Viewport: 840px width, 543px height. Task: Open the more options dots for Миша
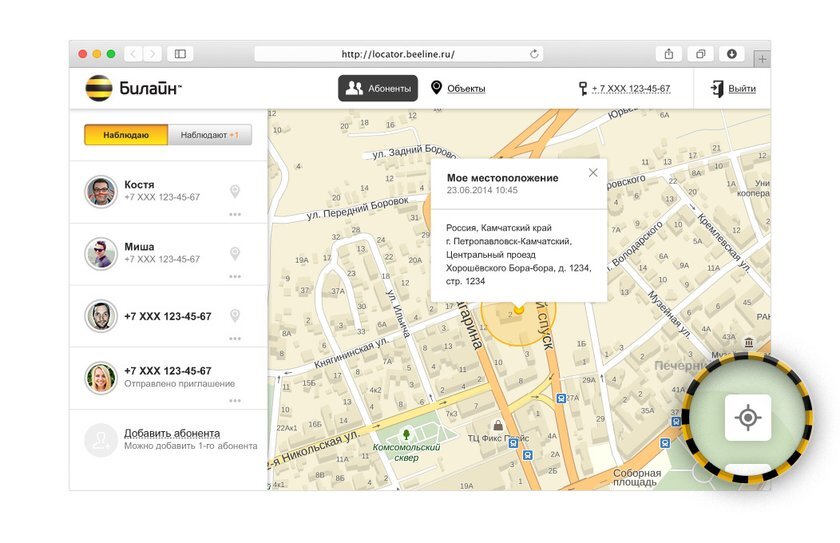click(235, 276)
